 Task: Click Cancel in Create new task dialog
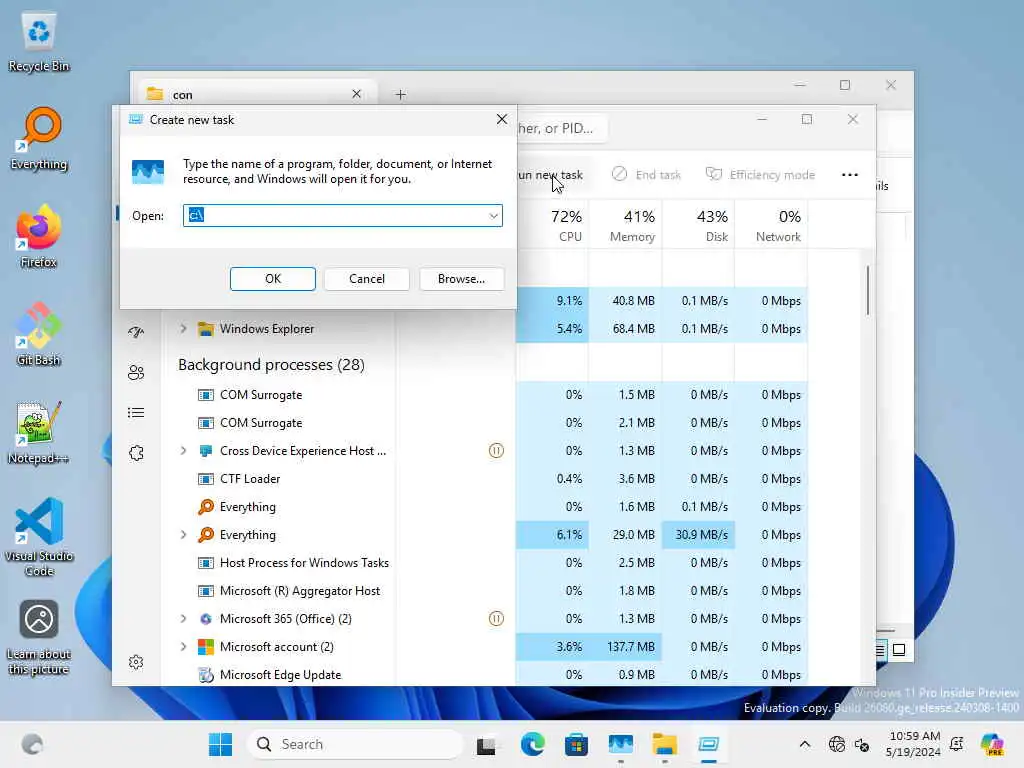point(366,279)
